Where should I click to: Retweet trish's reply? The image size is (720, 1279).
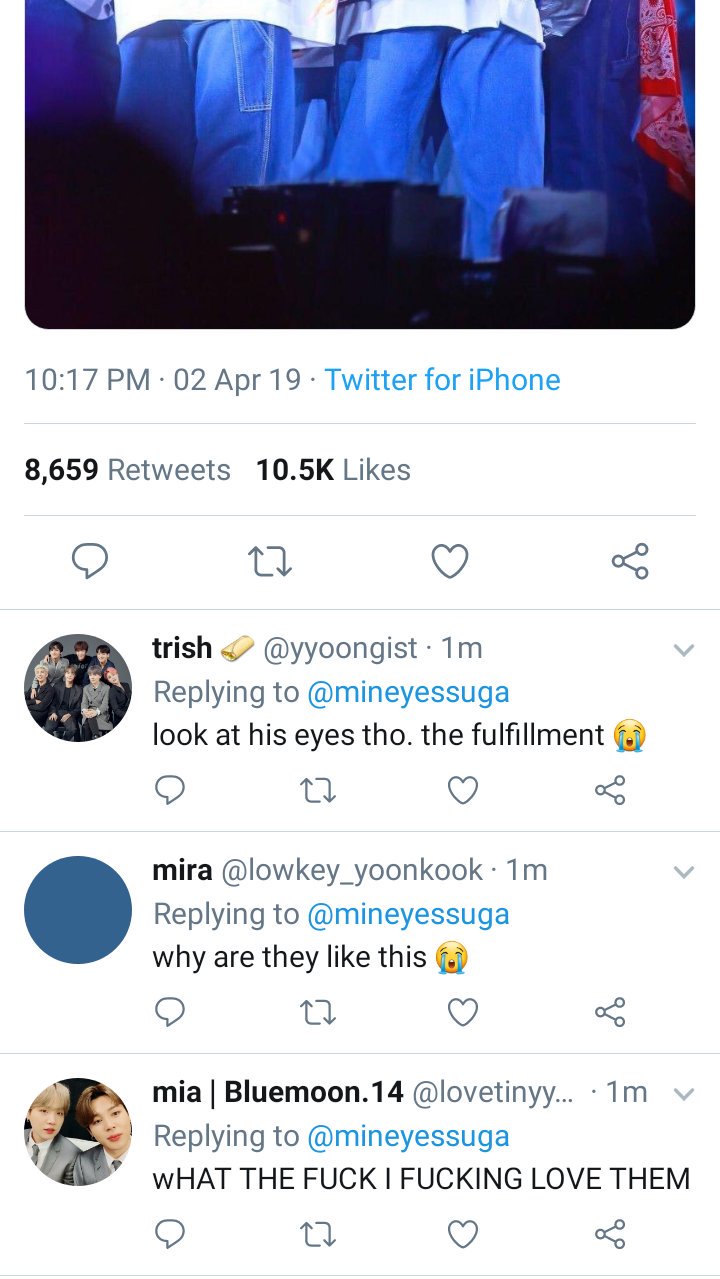tap(318, 791)
